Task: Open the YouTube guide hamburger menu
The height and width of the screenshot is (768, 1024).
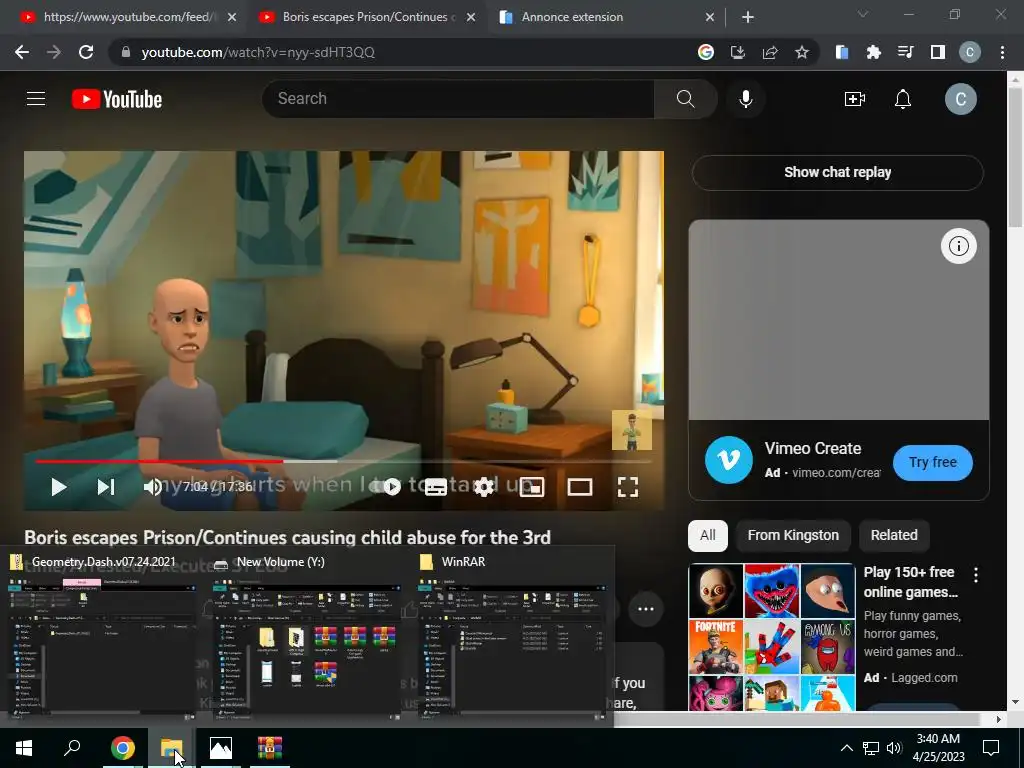Action: [36, 99]
